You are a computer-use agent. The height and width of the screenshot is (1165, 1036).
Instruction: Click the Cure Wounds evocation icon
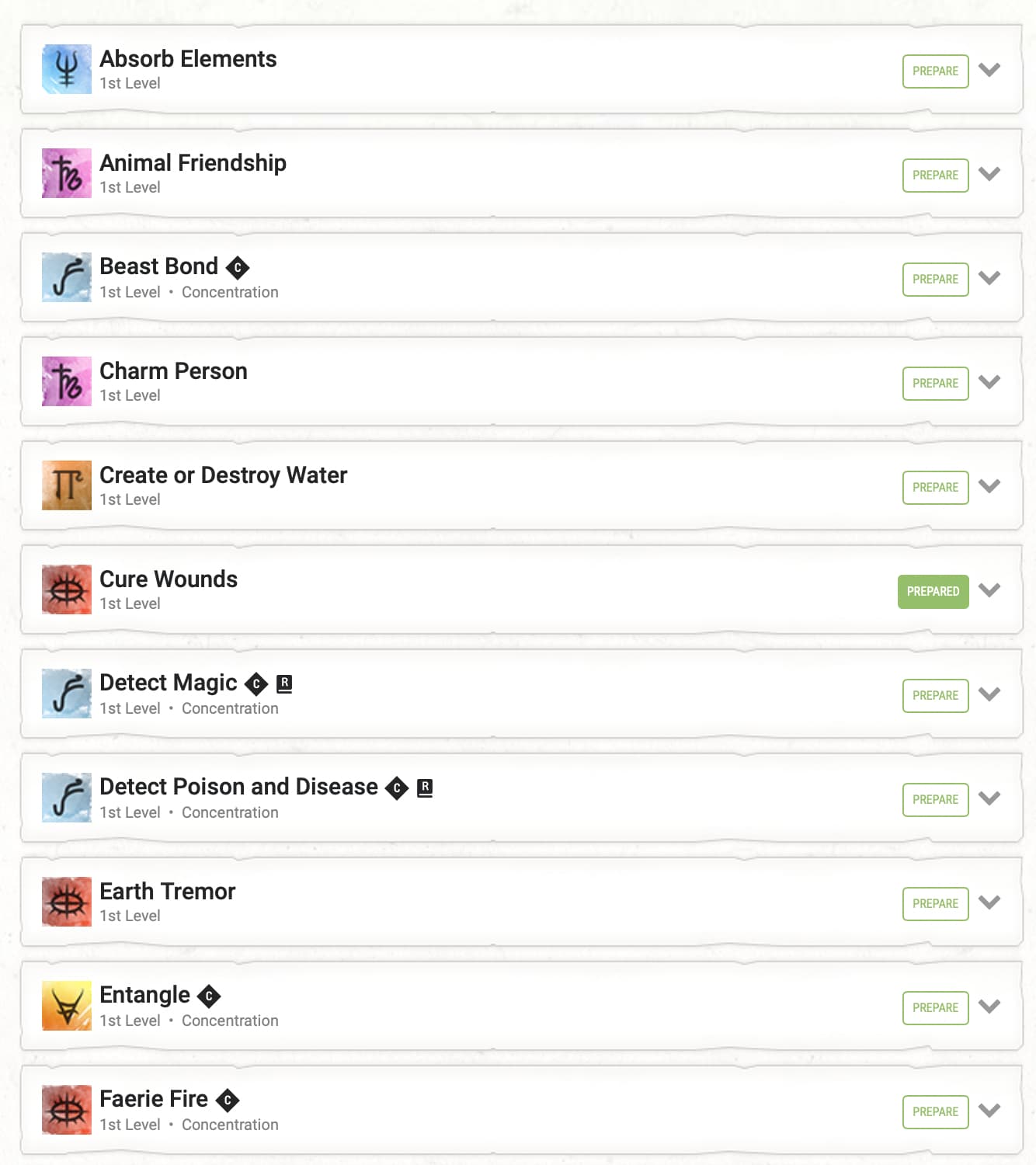[67, 589]
